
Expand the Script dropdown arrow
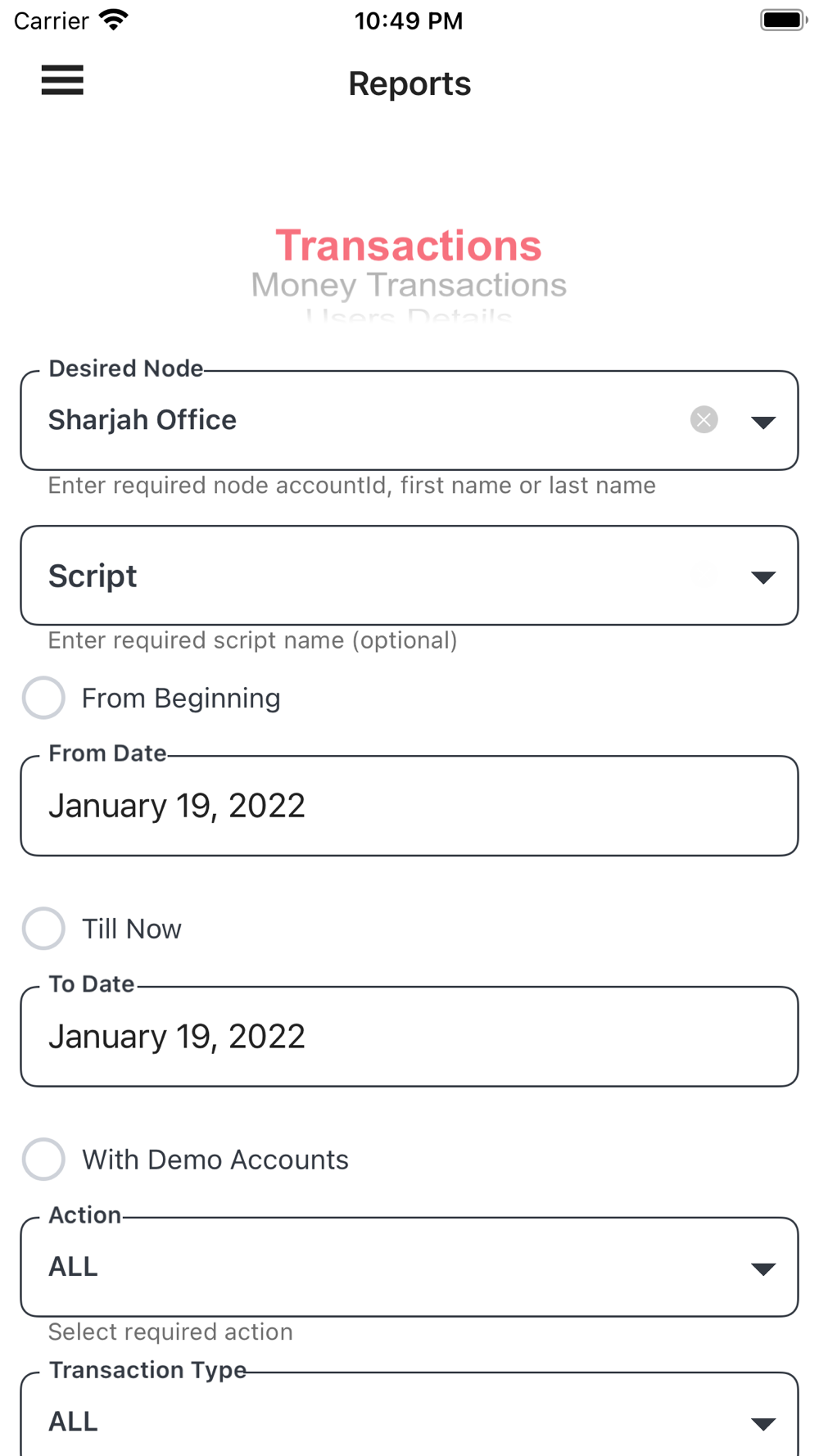coord(762,577)
